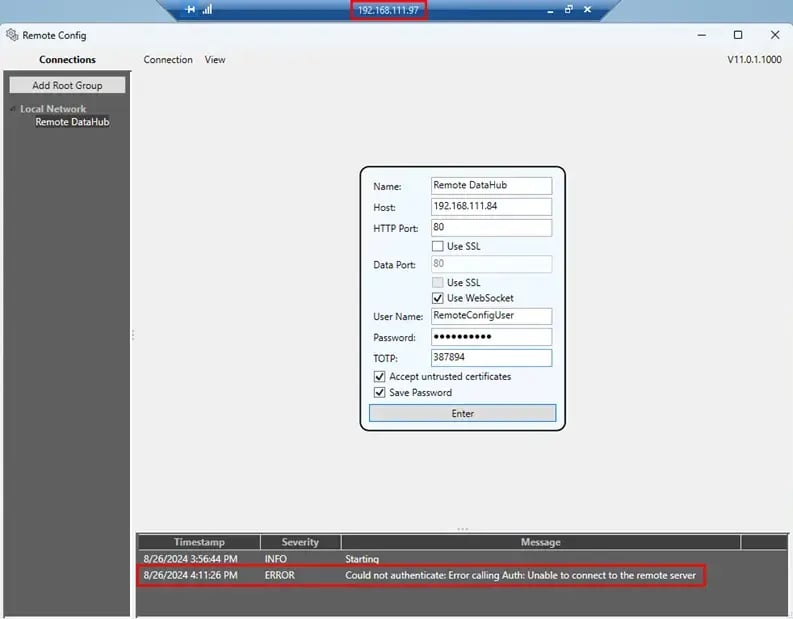Click the Timestamp column header

pos(199,542)
